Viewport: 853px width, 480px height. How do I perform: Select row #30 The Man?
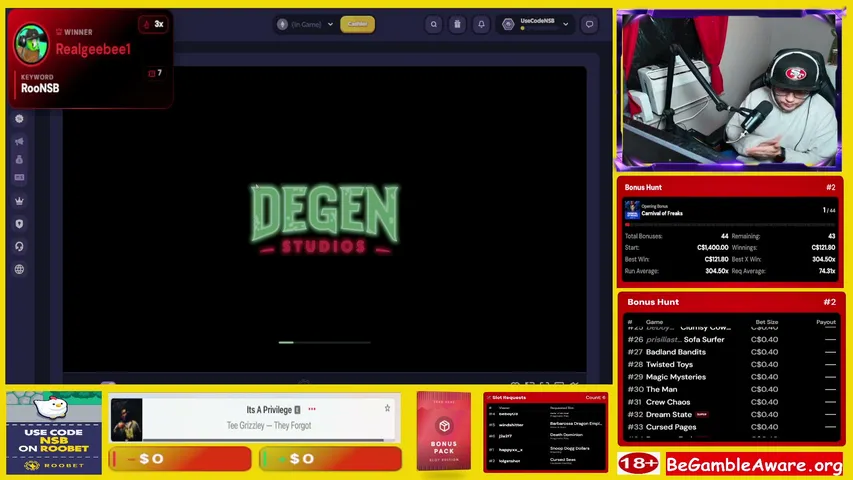(731, 389)
